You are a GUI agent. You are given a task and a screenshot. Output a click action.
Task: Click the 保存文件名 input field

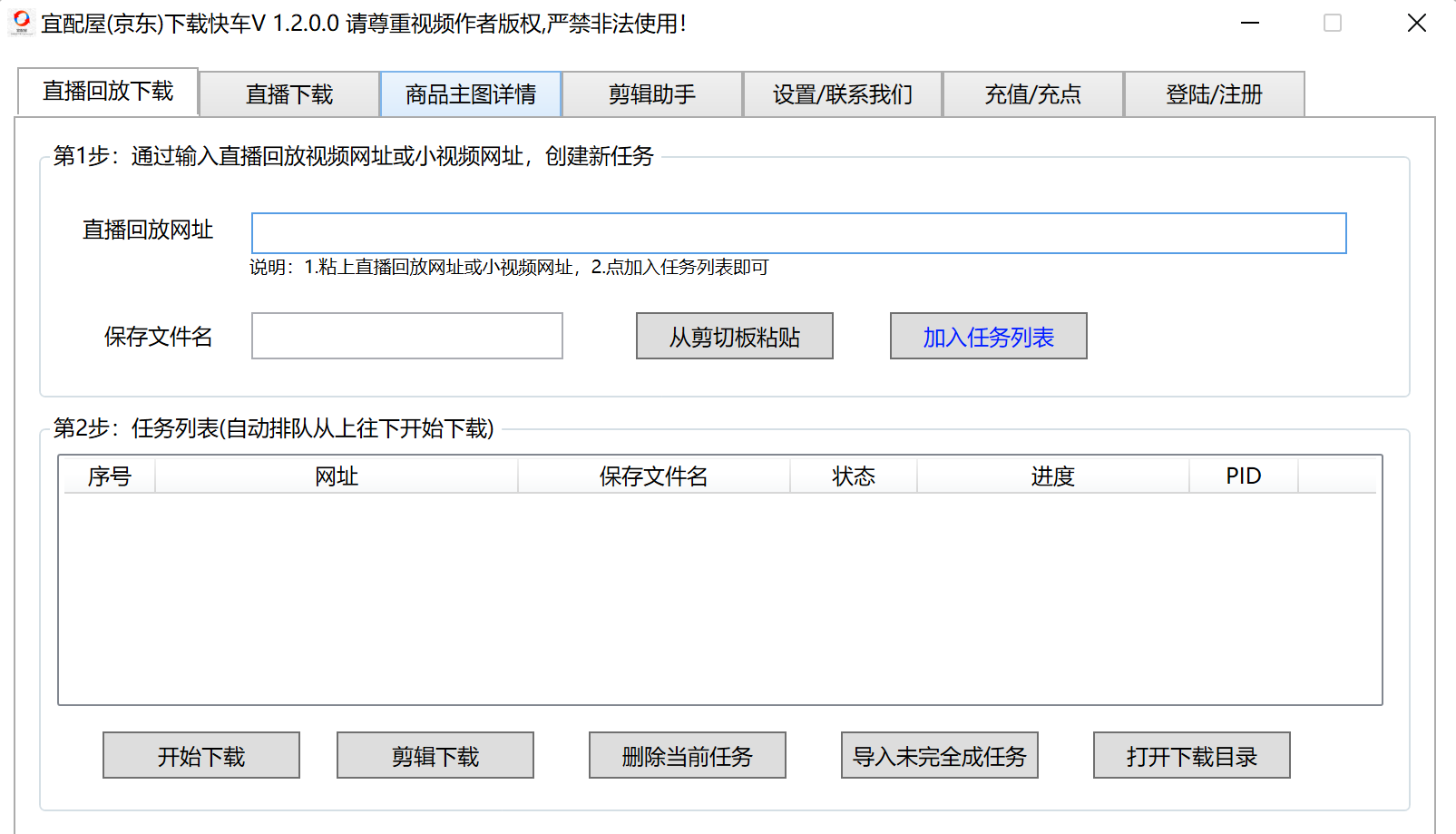click(407, 336)
